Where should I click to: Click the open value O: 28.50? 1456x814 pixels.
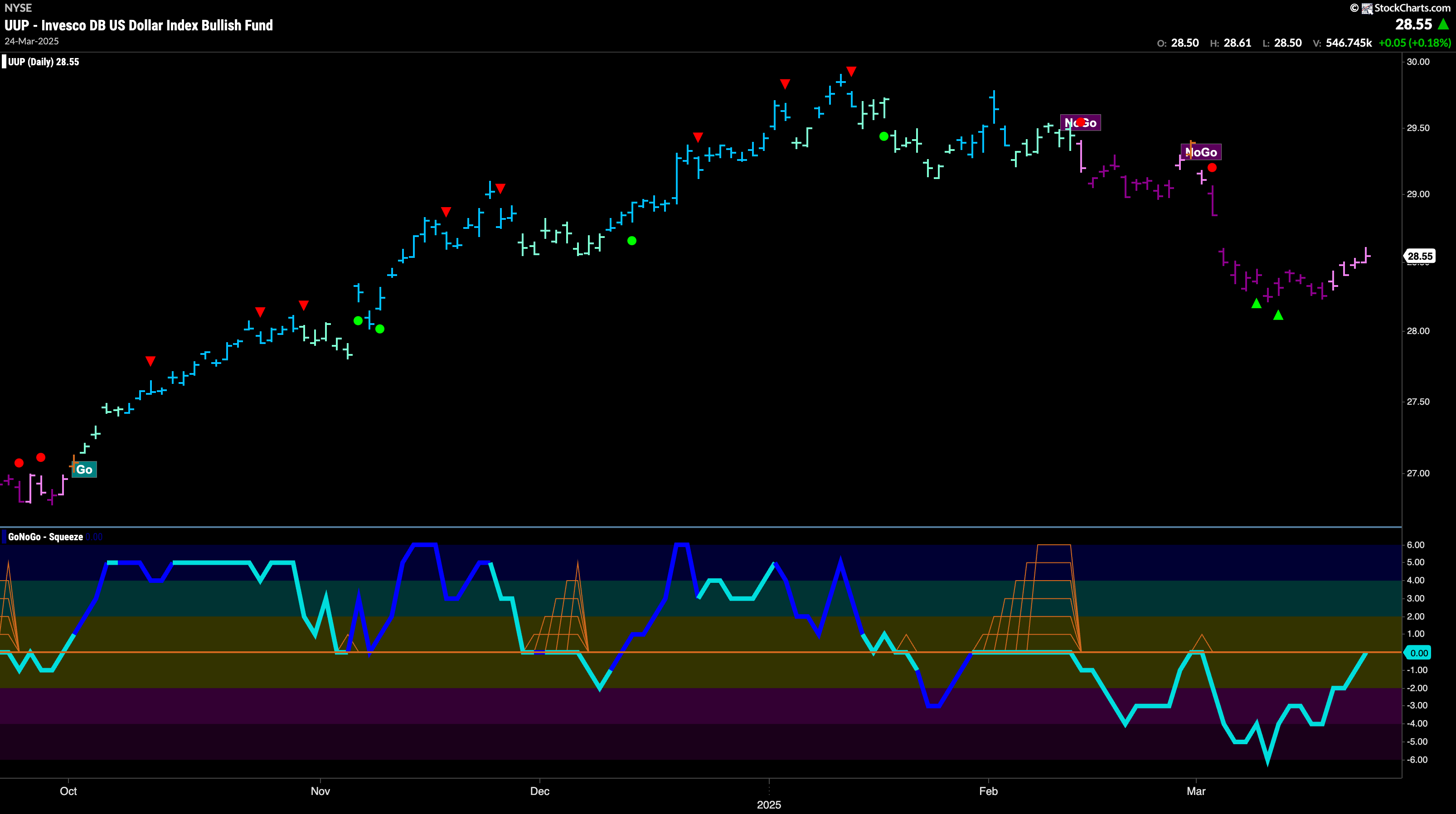(x=1178, y=43)
